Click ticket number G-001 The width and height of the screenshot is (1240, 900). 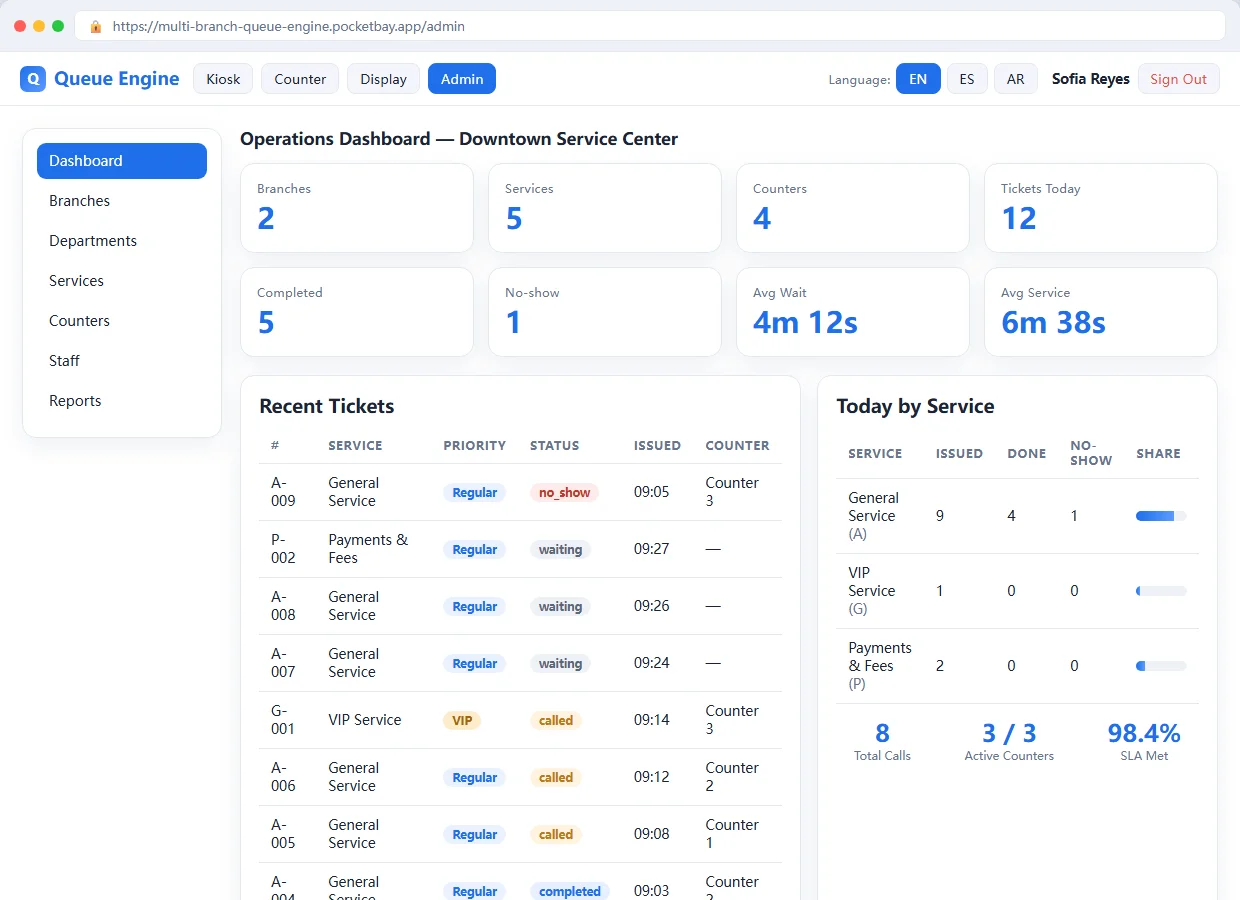(x=283, y=720)
